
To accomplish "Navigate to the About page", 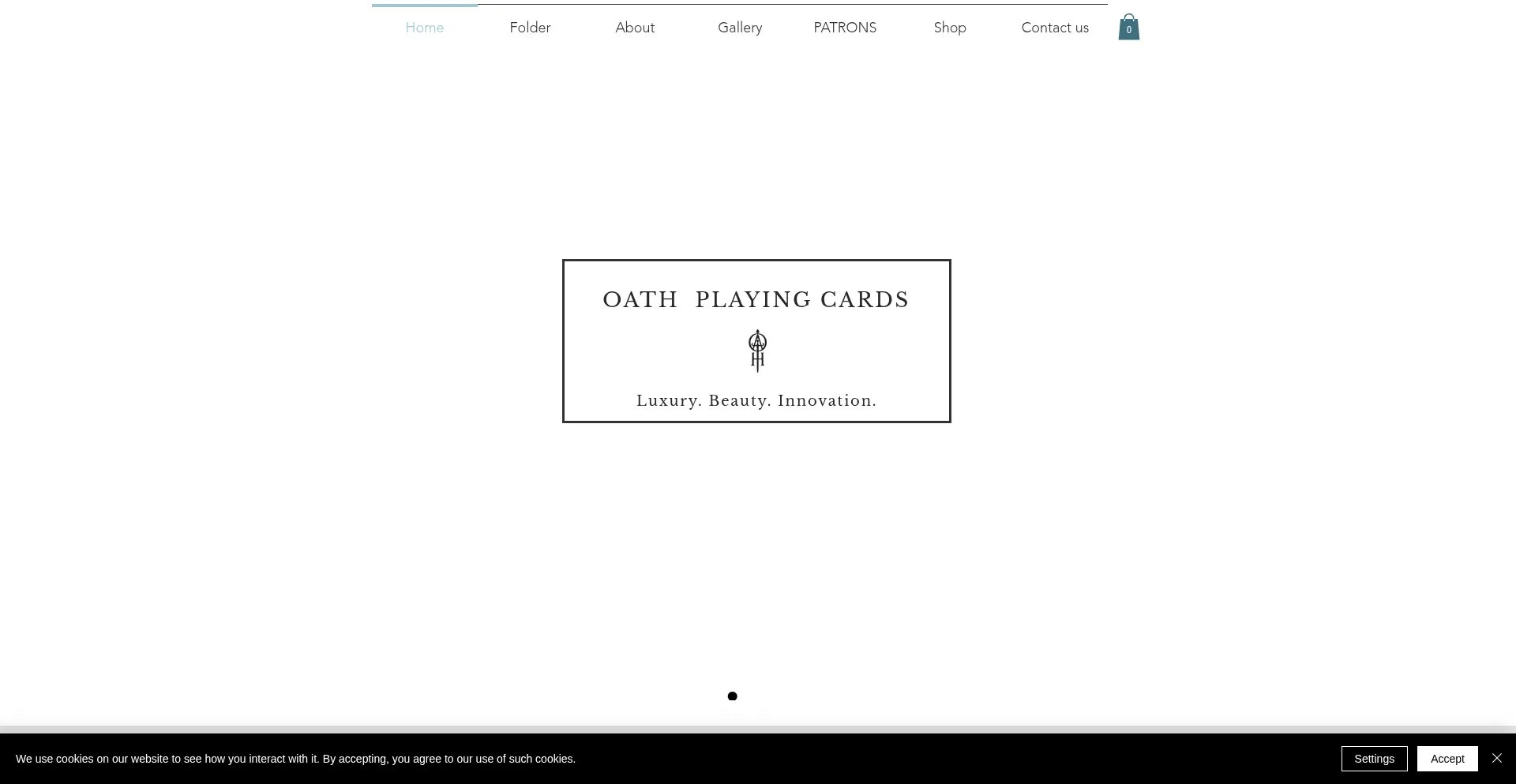I will pos(635,27).
